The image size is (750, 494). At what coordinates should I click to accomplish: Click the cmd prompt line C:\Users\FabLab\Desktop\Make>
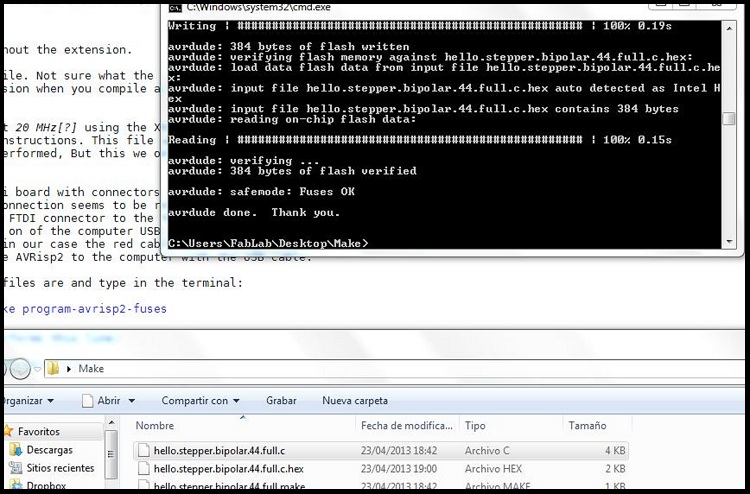coord(268,243)
